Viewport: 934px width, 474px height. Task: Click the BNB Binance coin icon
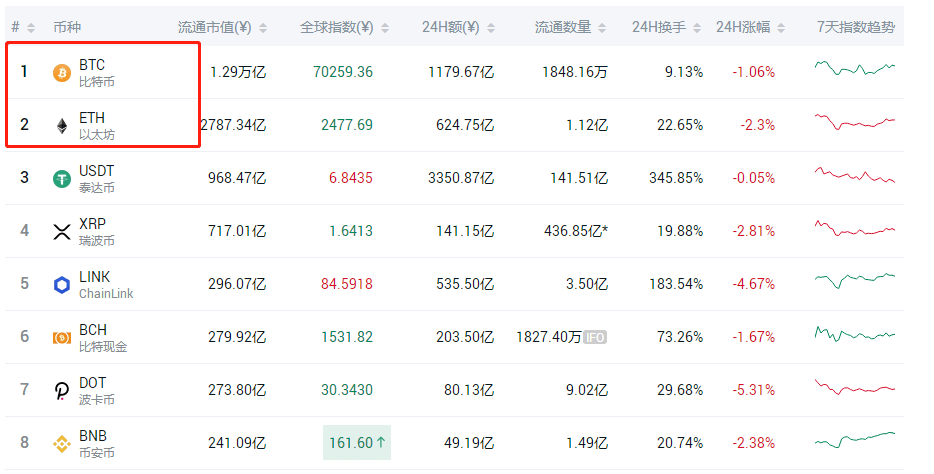point(61,444)
